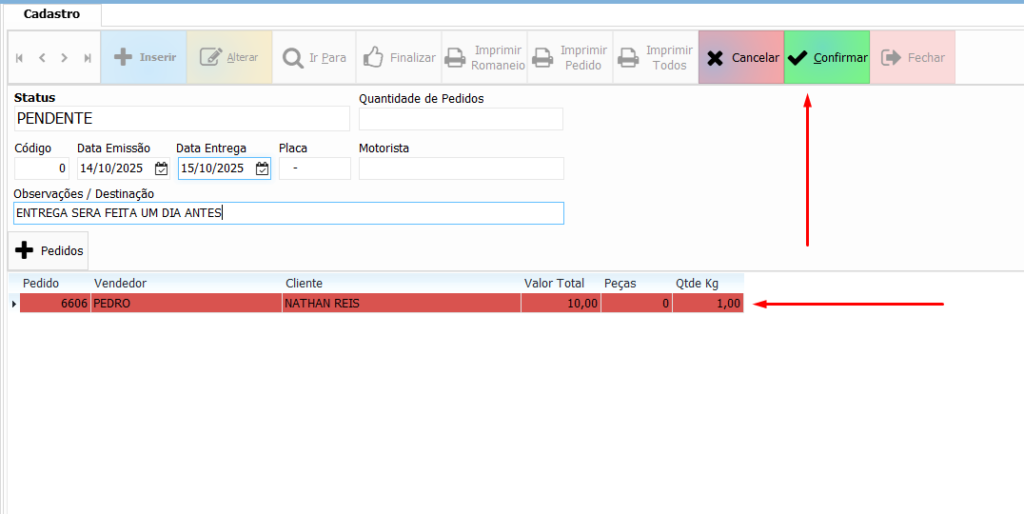Switch to the Cadastro tab

(x=52, y=14)
